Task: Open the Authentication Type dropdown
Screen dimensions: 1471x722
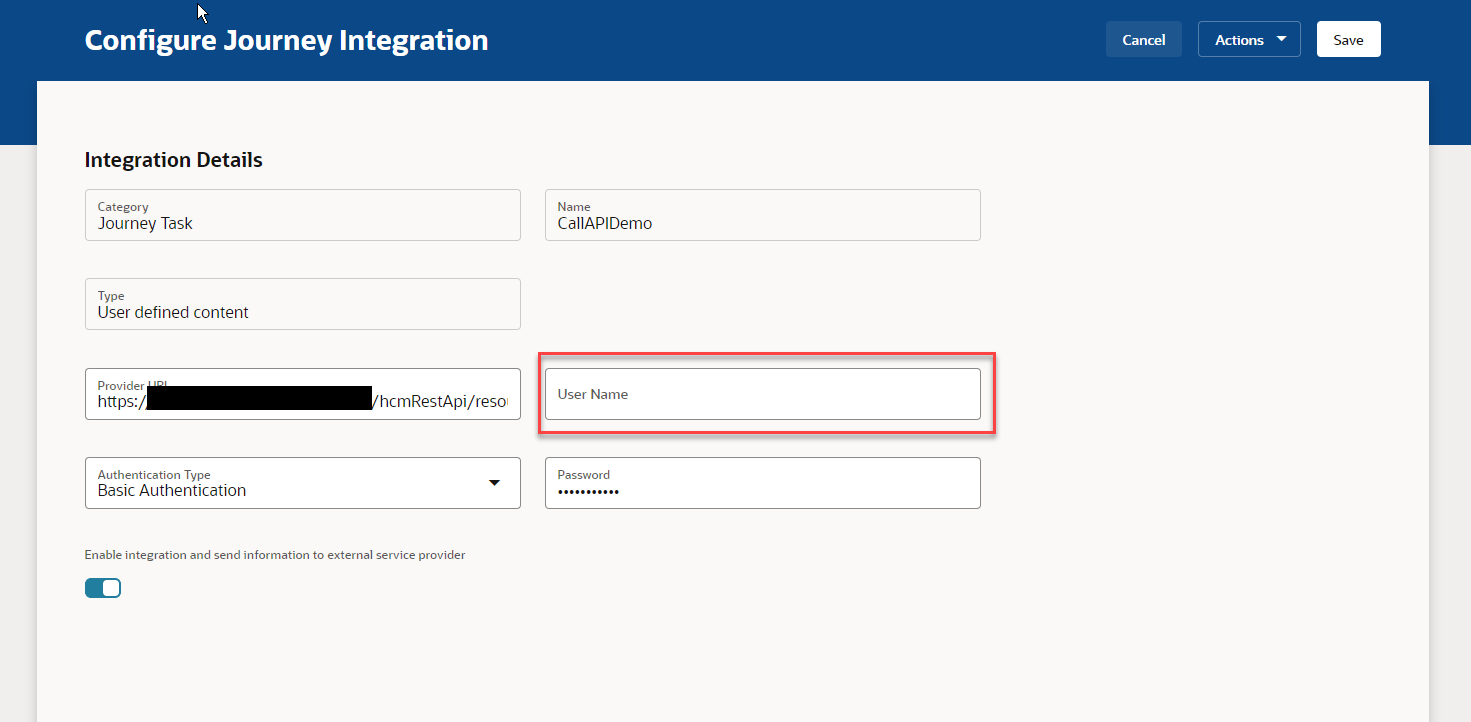Action: pyautogui.click(x=303, y=483)
